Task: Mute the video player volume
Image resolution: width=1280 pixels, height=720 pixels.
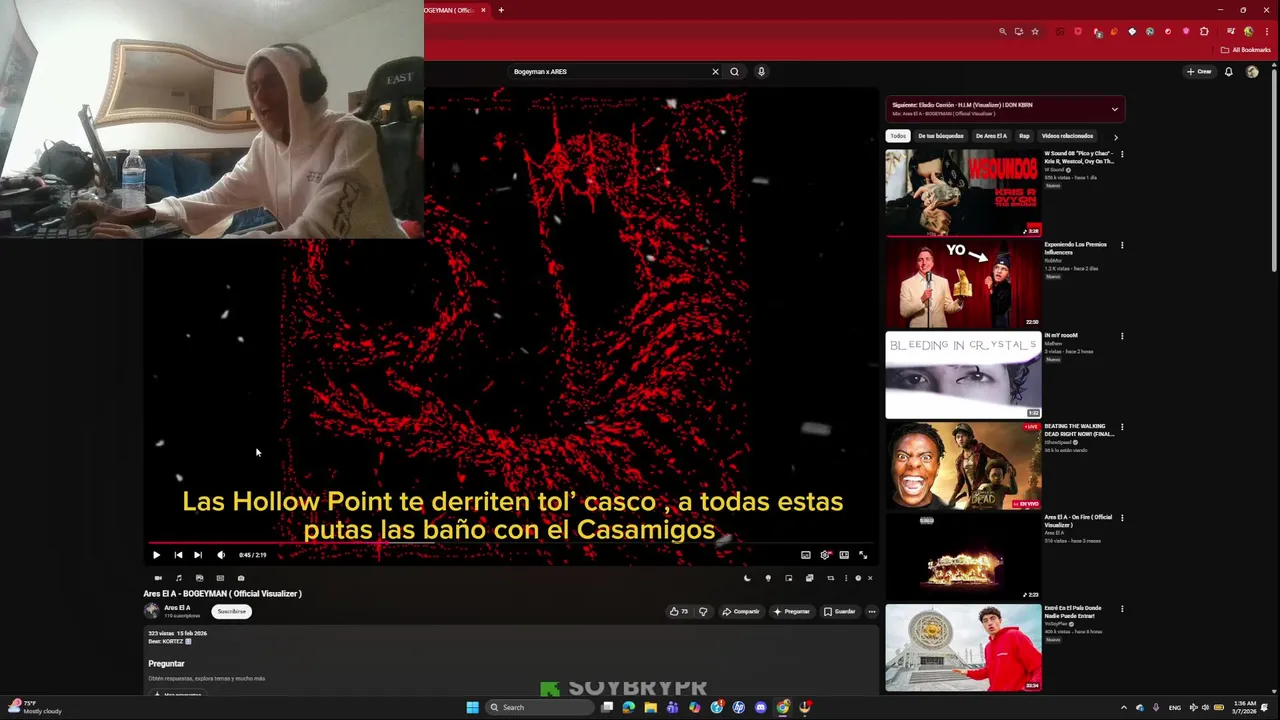Action: click(x=221, y=555)
